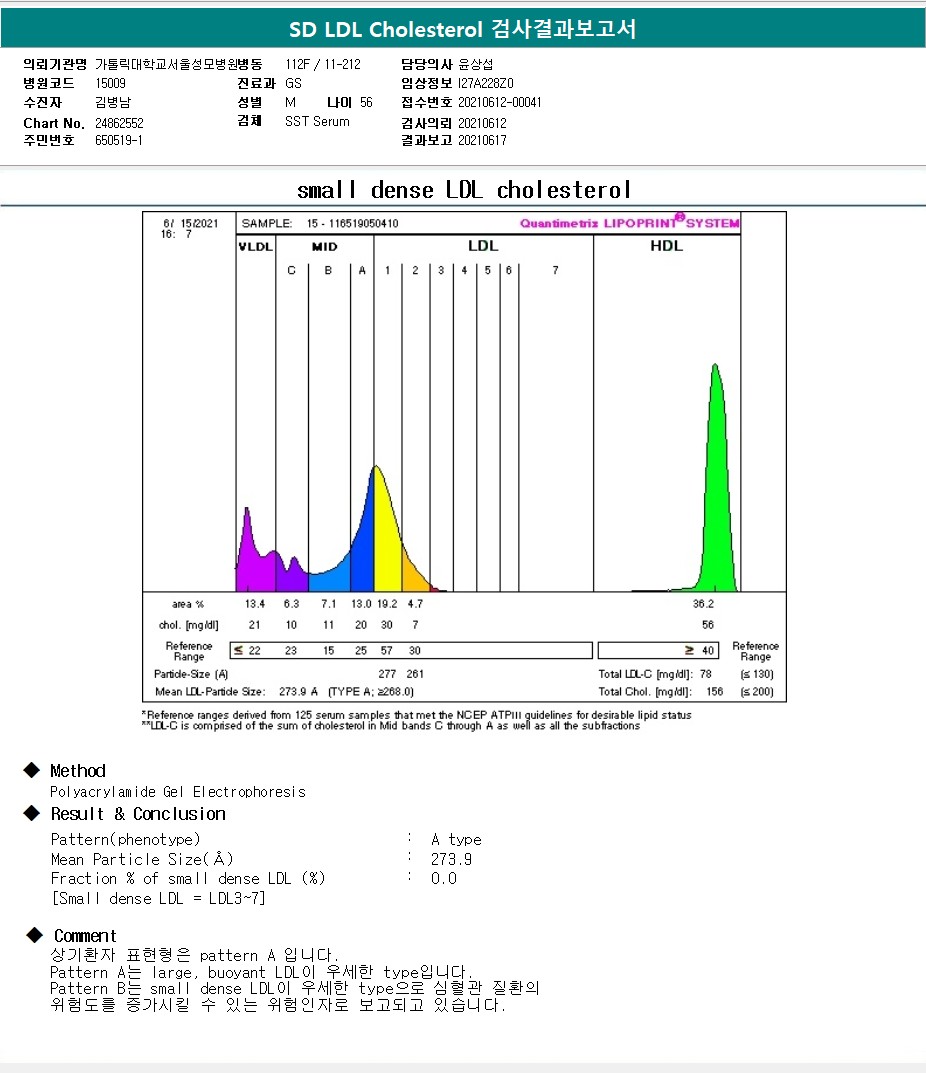Screen dimensions: 926x1073
Task: Select the test request date '20210612'
Action: [483, 123]
